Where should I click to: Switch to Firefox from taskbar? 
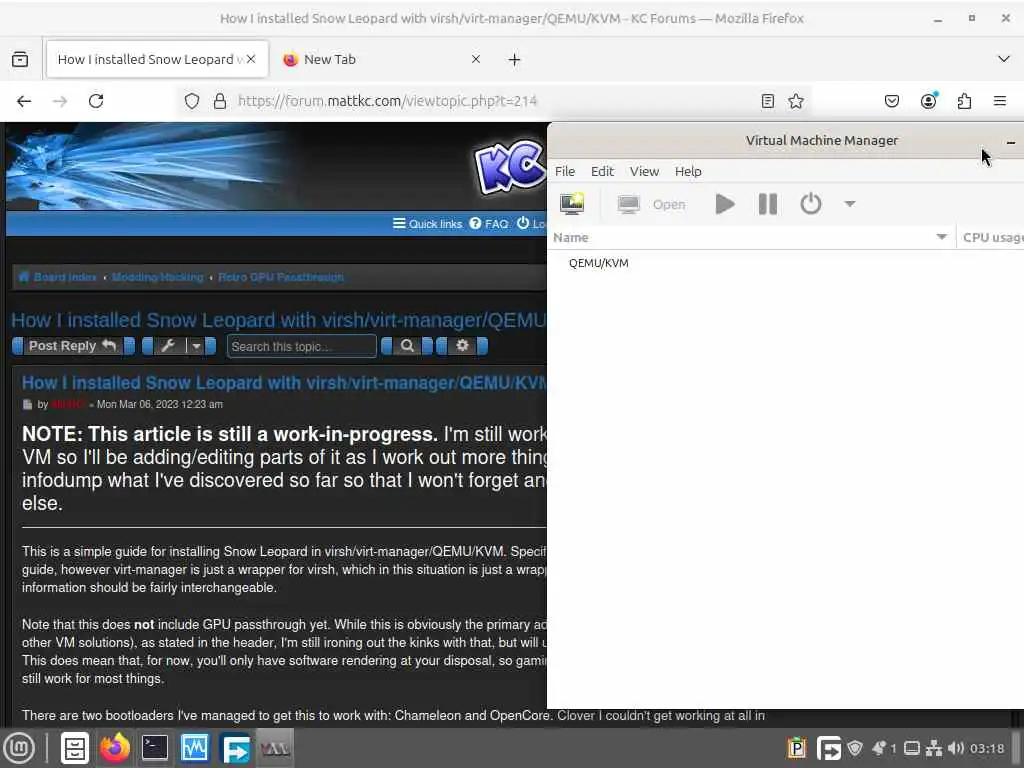coord(114,748)
